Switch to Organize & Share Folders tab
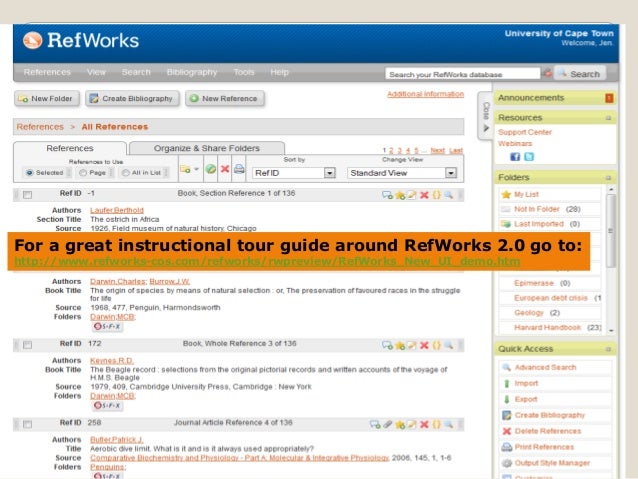 [207, 148]
